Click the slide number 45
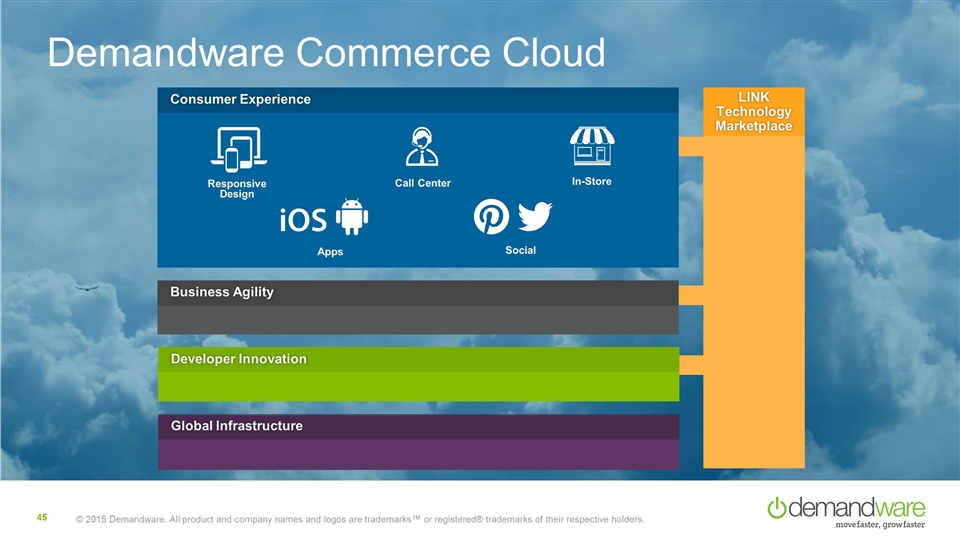 tap(42, 517)
